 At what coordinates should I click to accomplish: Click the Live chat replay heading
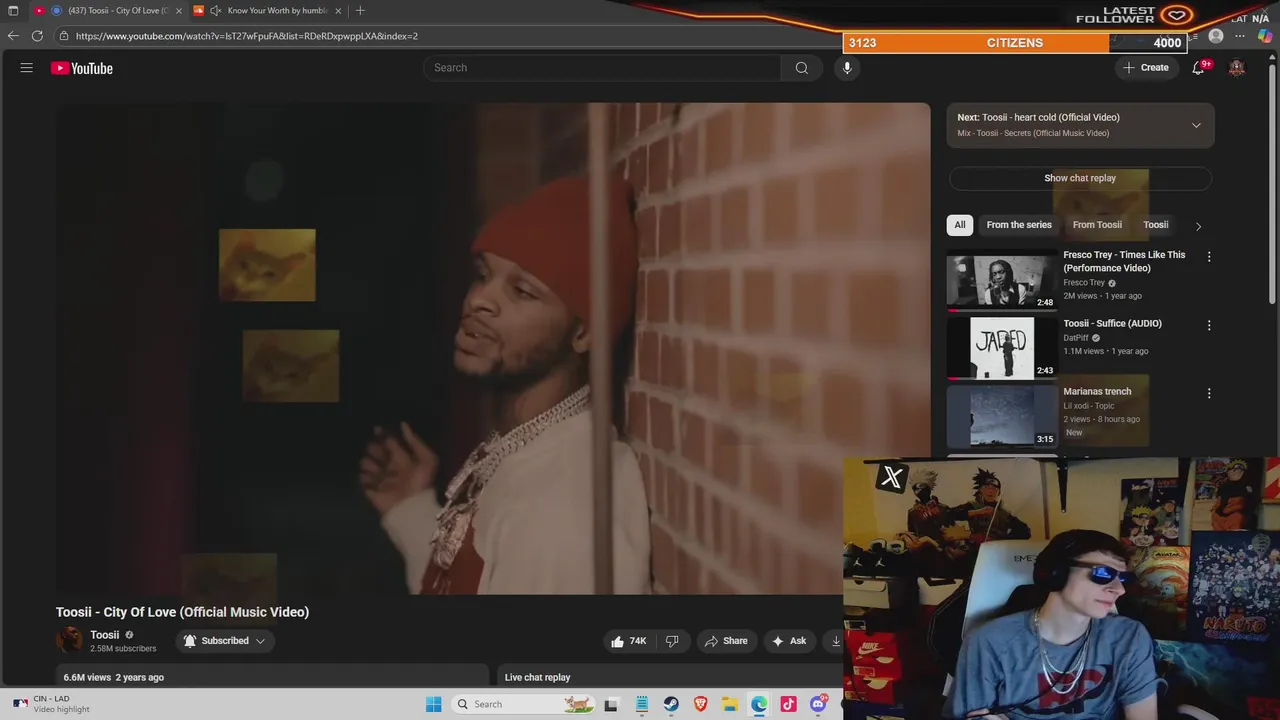tap(537, 677)
